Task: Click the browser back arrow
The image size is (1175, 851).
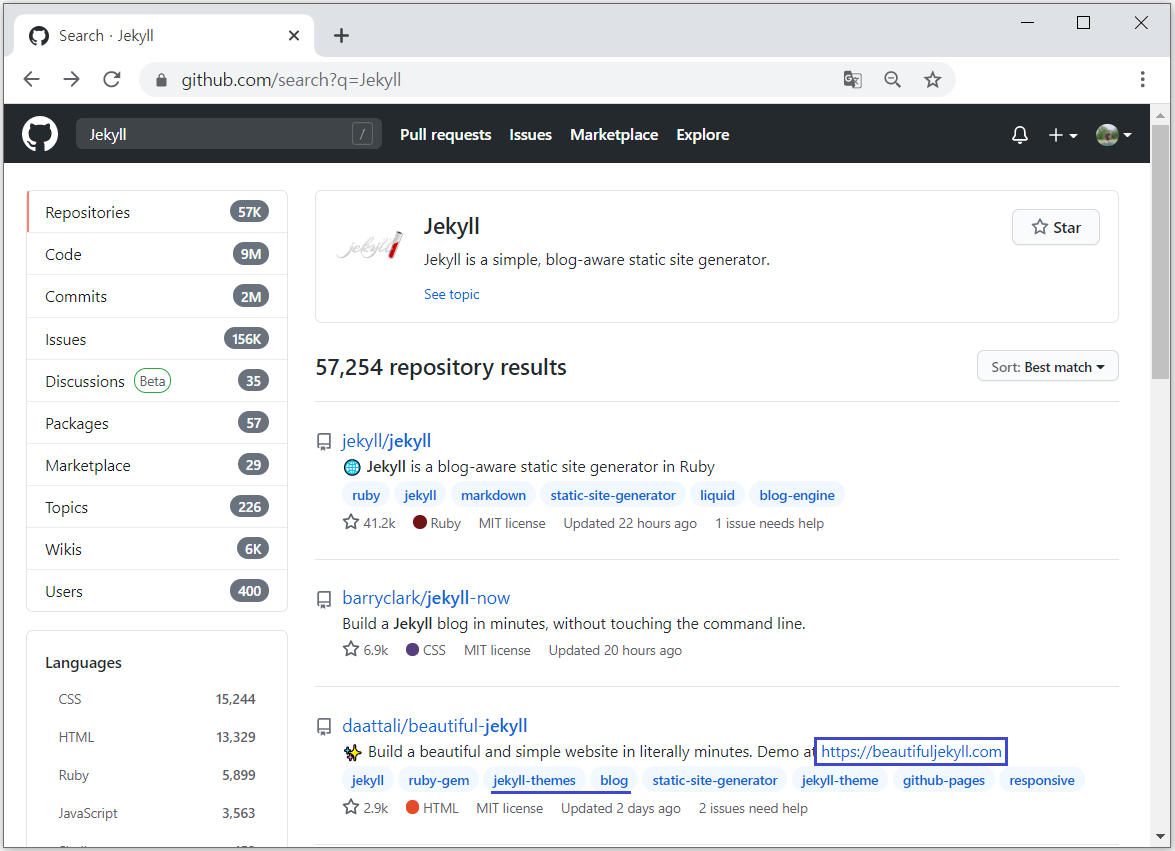Action: click(x=31, y=79)
